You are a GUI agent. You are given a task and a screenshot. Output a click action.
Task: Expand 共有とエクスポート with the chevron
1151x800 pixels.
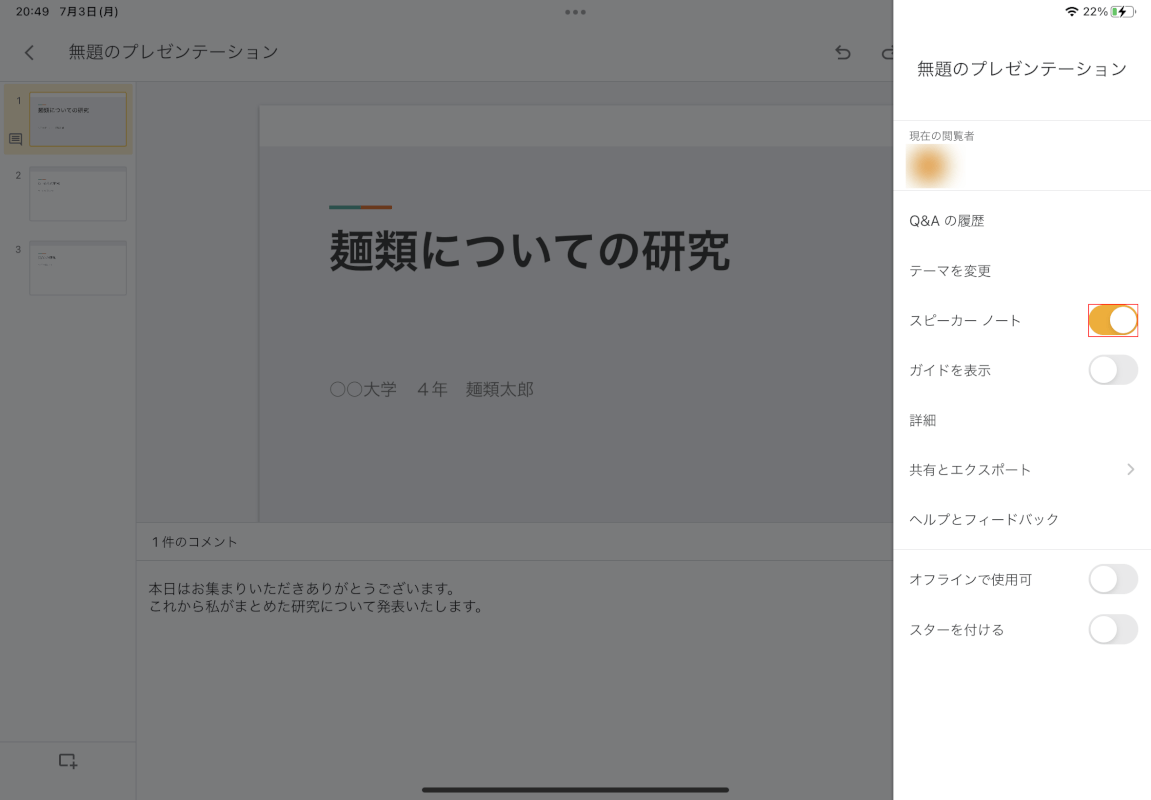(1130, 470)
